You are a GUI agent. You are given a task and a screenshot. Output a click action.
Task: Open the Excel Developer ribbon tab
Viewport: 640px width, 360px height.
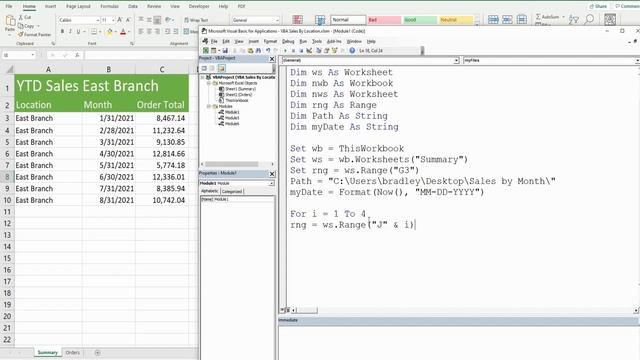click(199, 7)
